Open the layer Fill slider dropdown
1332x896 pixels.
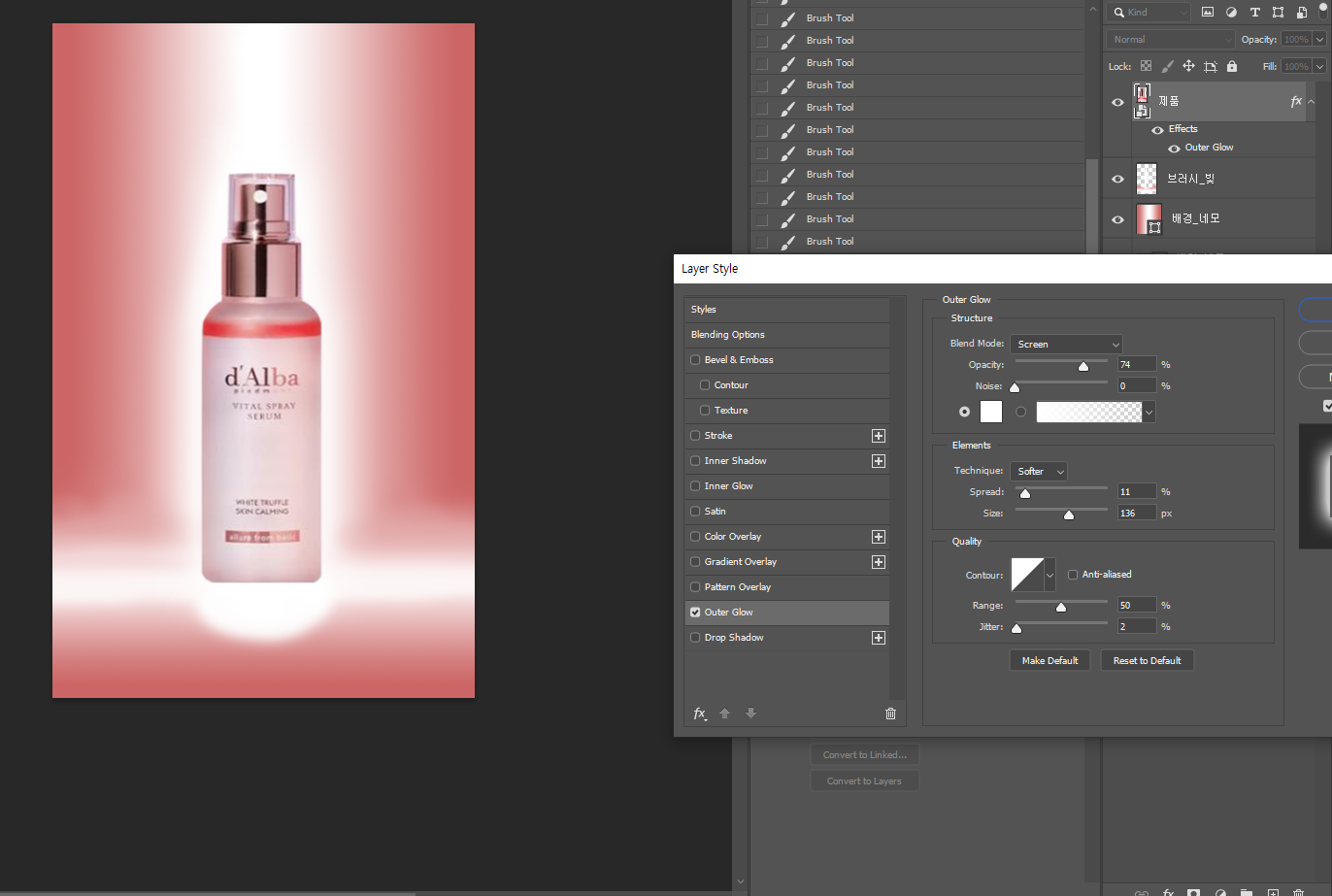(x=1319, y=66)
